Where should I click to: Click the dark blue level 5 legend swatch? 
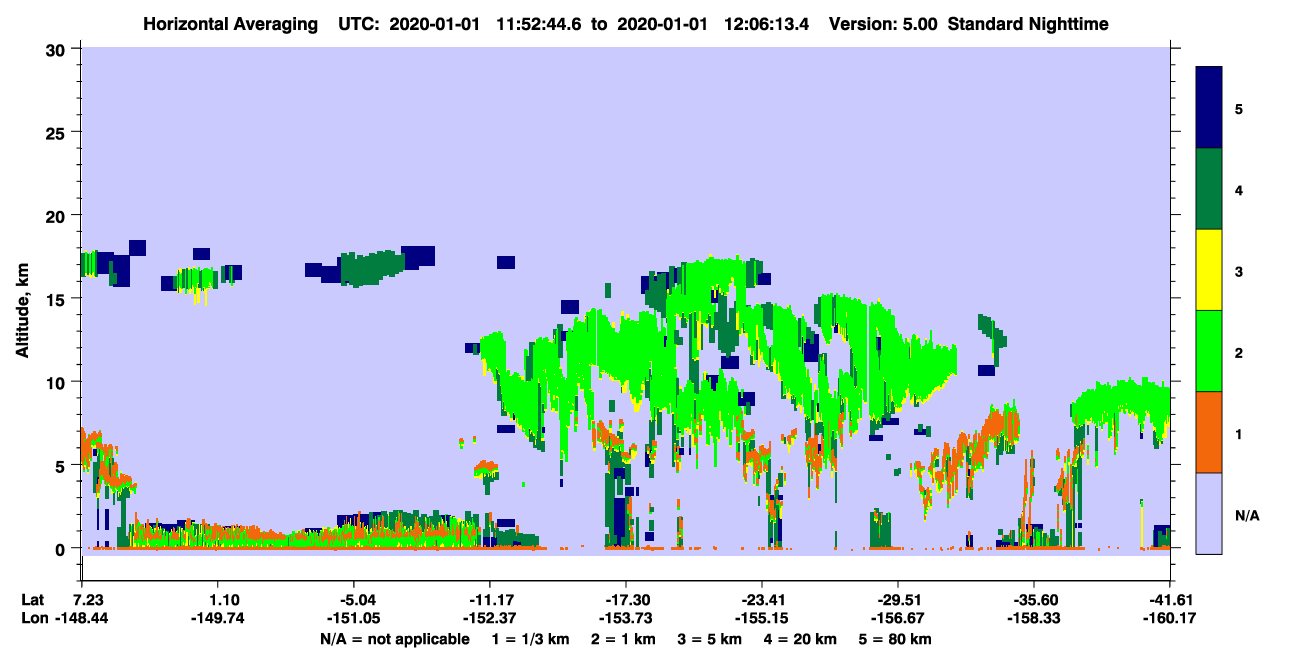(x=1209, y=108)
